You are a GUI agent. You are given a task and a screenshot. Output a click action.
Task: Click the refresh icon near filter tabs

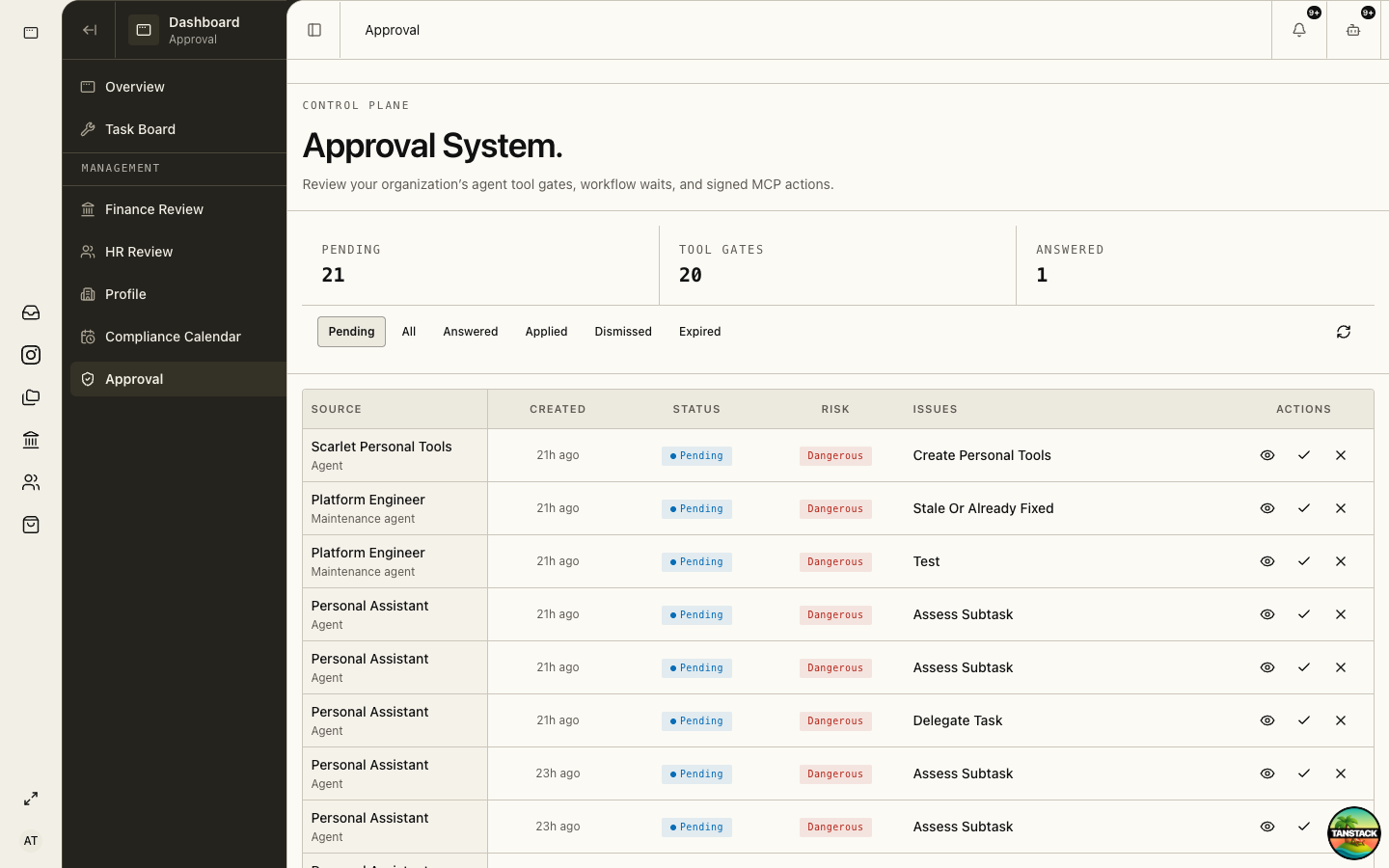[1344, 332]
